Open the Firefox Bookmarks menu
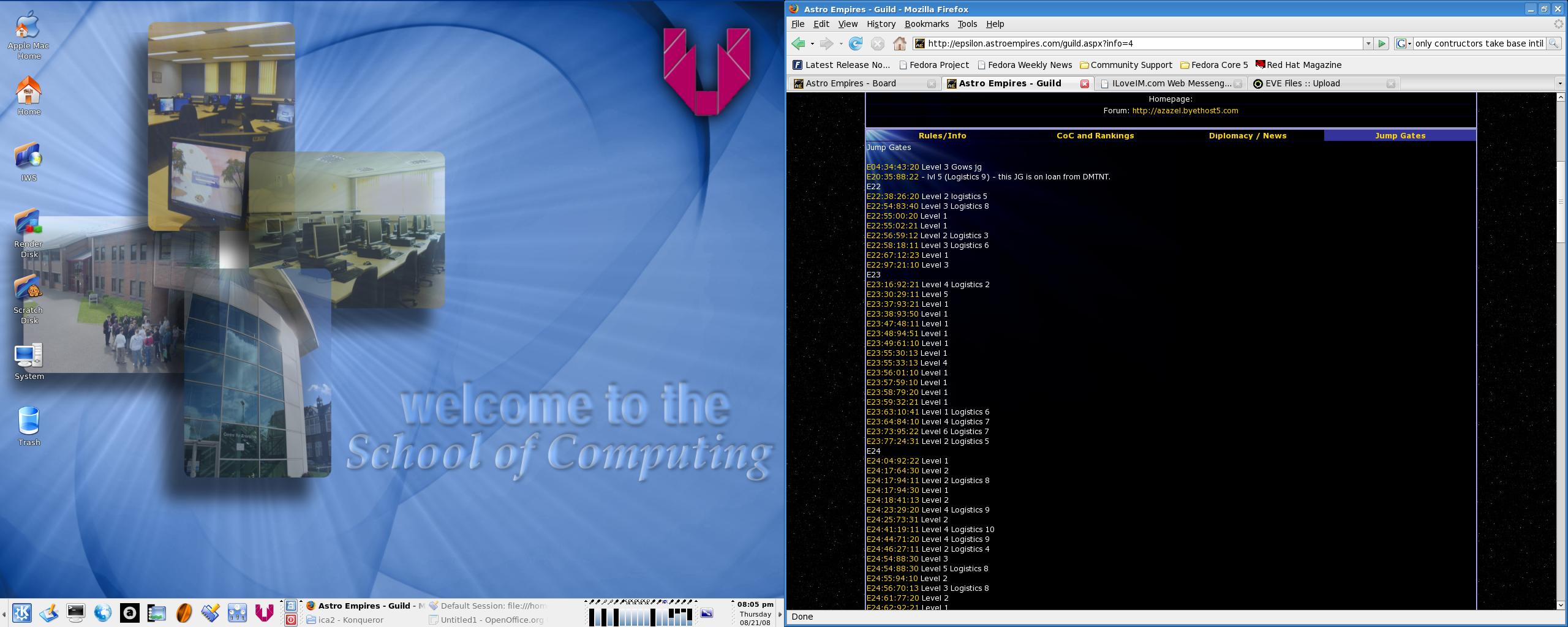1568x627 pixels. tap(927, 24)
